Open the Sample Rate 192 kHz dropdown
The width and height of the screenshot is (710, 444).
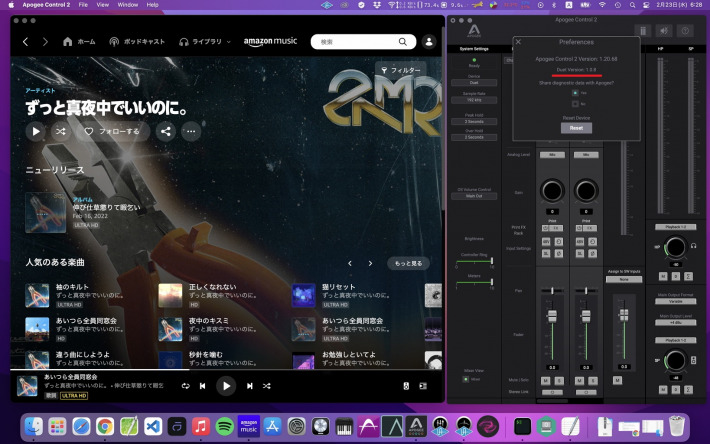click(x=473, y=101)
